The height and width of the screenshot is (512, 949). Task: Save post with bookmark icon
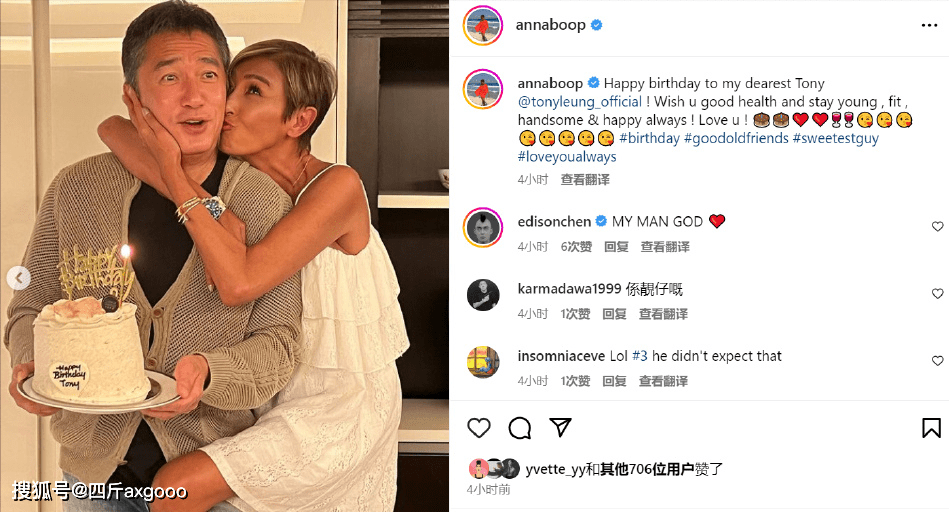point(931,428)
